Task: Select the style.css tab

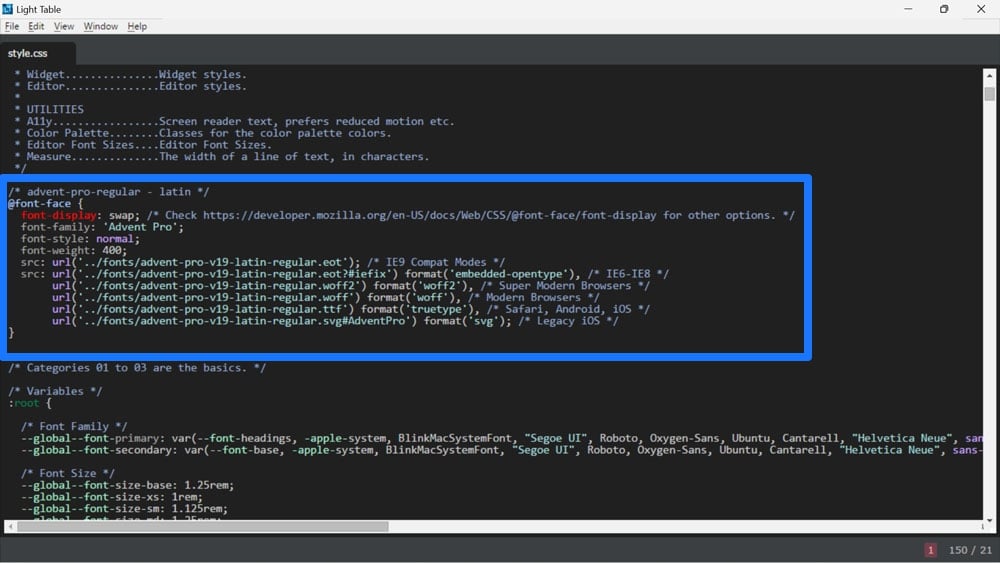Action: pyautogui.click(x=28, y=53)
